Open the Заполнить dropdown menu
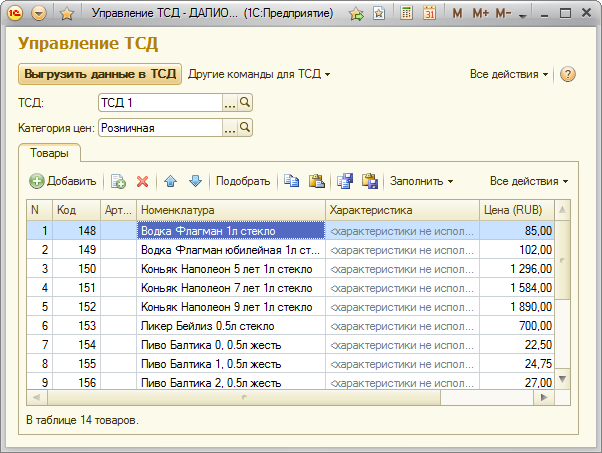 point(421,181)
